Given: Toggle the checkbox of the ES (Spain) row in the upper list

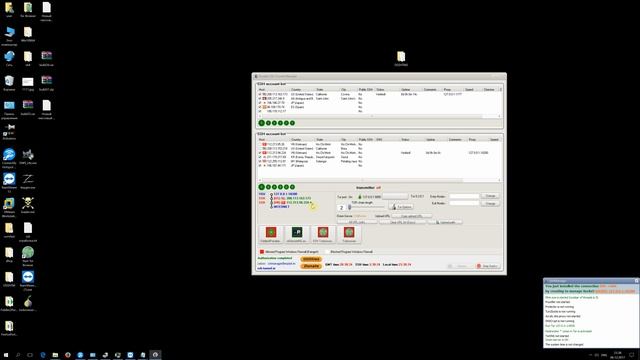Looking at the screenshot, I should pyautogui.click(x=260, y=107).
